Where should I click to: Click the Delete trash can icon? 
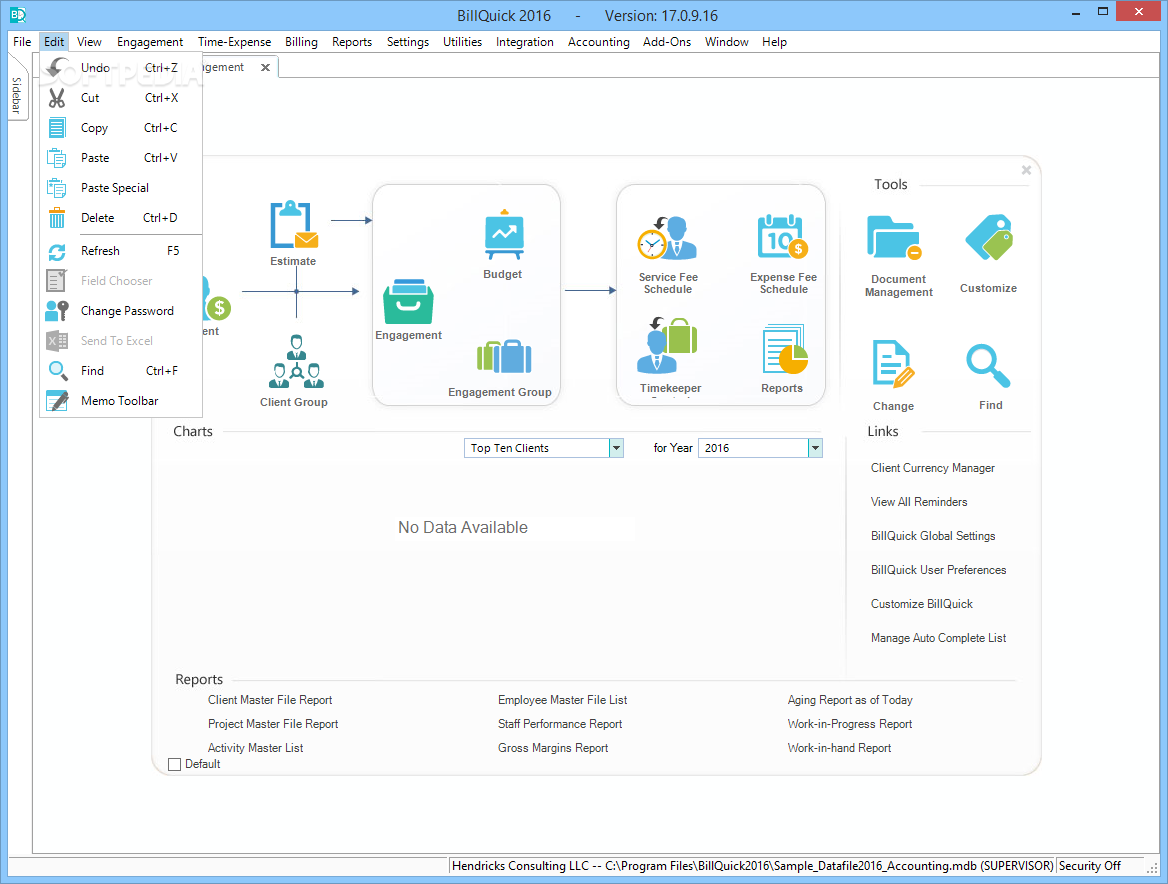point(57,217)
